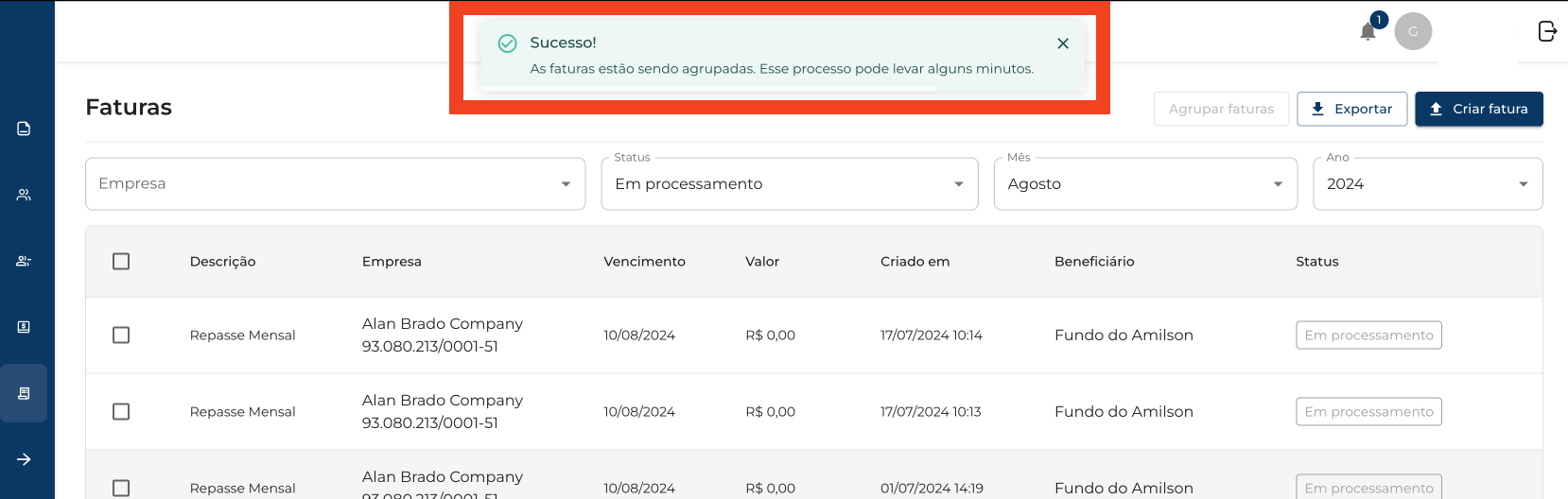
Task: Open the users group sidebar icon
Action: point(25,195)
